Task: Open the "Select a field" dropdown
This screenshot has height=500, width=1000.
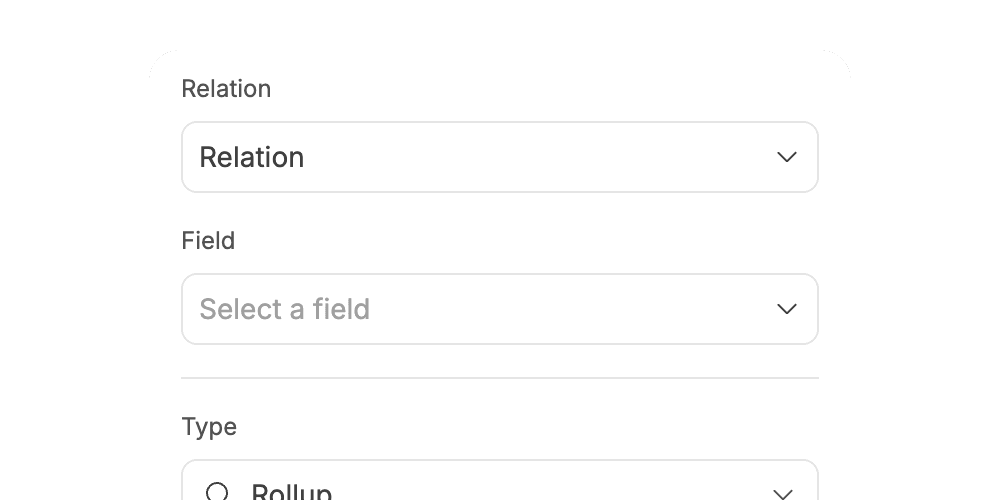Action: click(499, 309)
